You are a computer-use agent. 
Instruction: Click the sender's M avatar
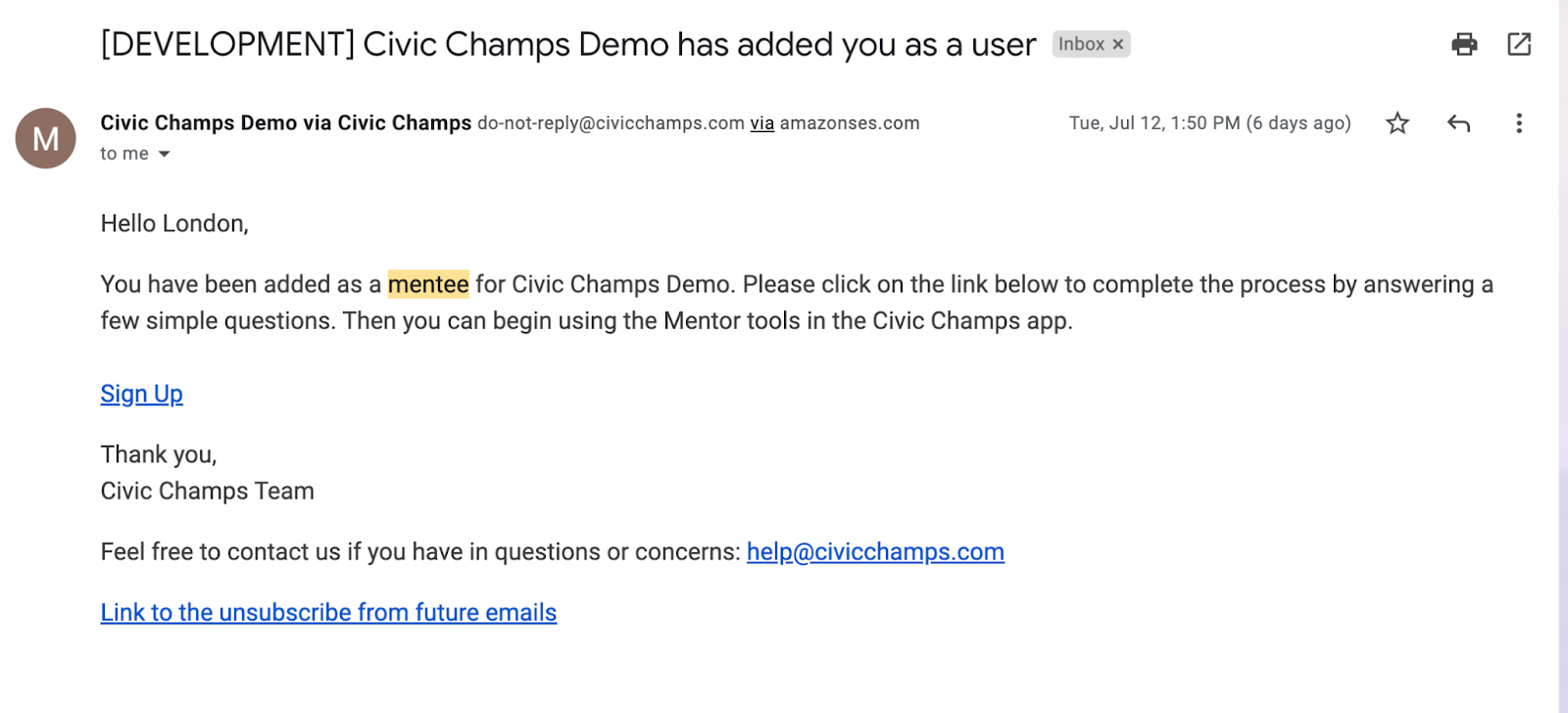click(x=45, y=138)
